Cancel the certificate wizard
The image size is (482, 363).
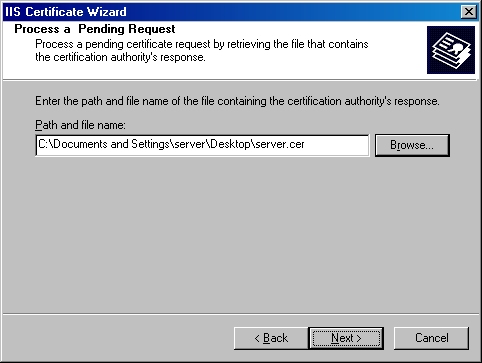(x=431, y=338)
